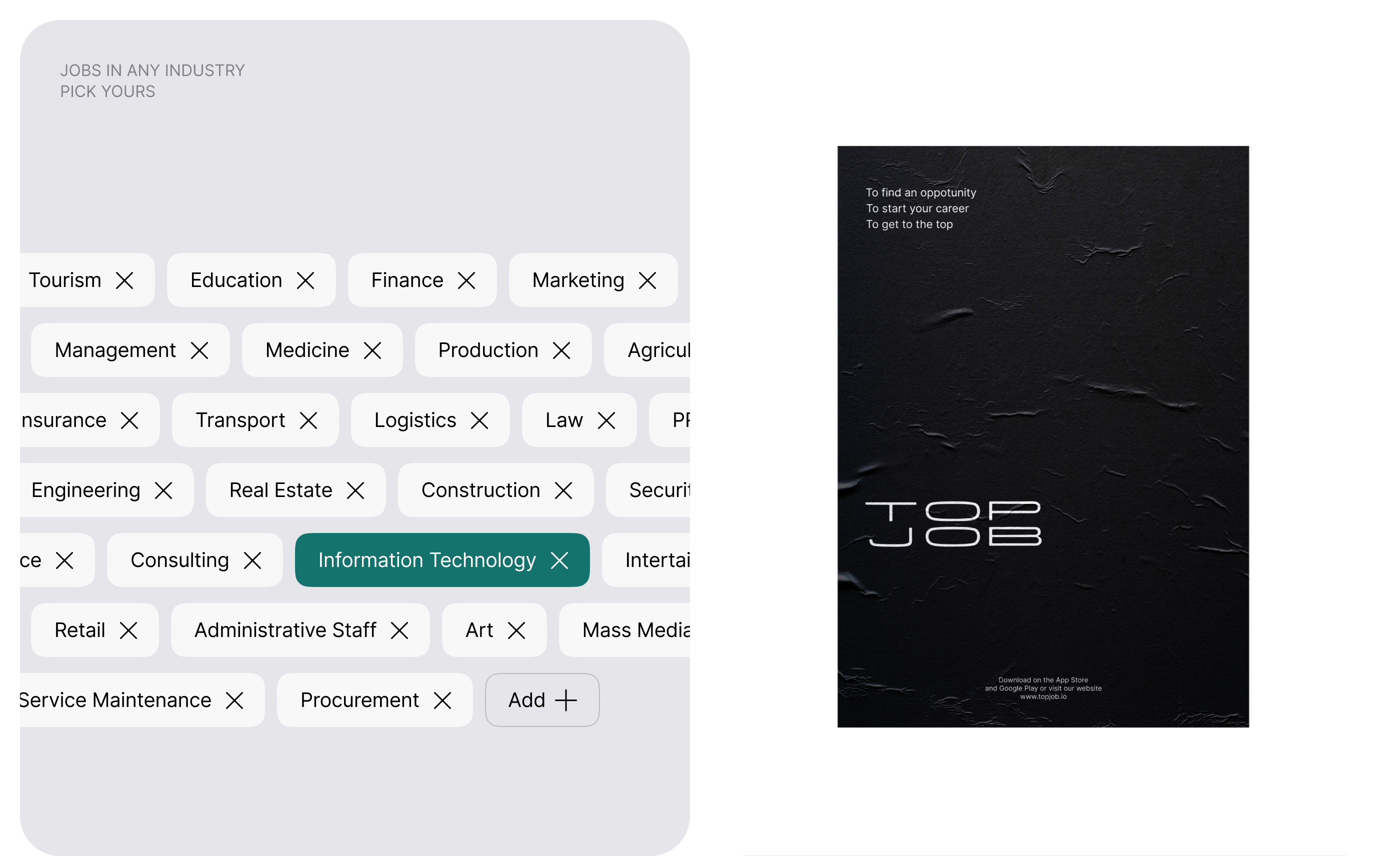
Task: Remove the Law tag via X icon
Action: pyautogui.click(x=606, y=420)
